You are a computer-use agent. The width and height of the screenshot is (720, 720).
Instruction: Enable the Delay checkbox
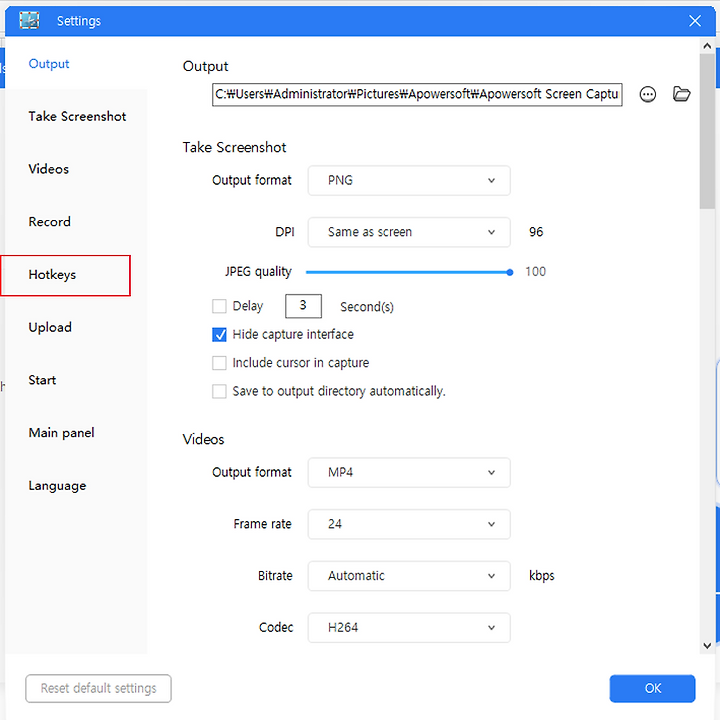(x=219, y=306)
